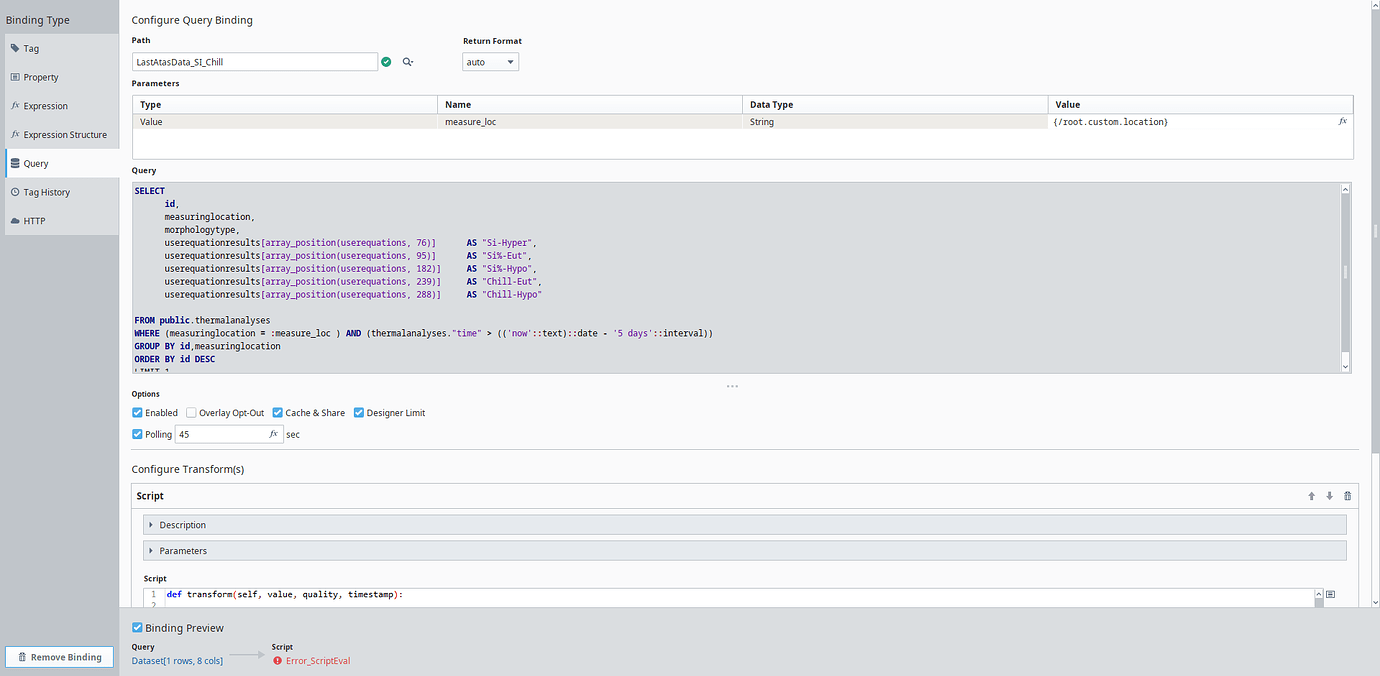Delete the Script transform via trash icon

click(x=1347, y=495)
